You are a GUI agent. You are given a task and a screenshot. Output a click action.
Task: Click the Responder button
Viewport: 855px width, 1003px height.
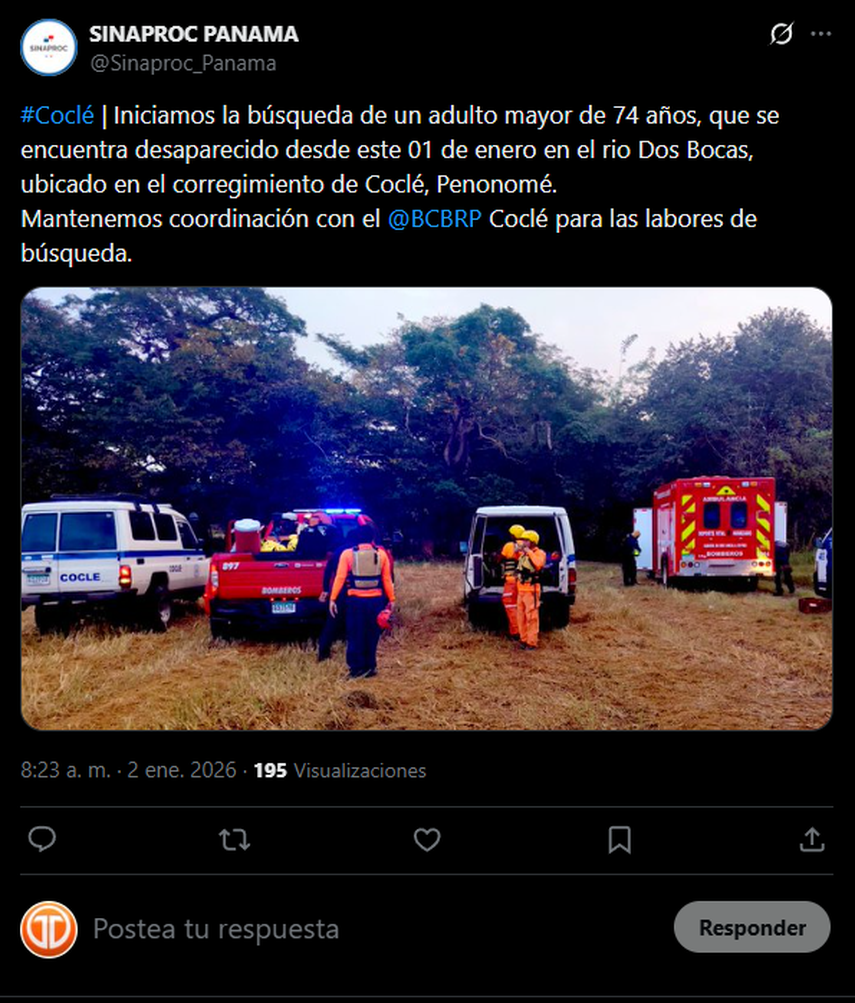pyautogui.click(x=752, y=927)
